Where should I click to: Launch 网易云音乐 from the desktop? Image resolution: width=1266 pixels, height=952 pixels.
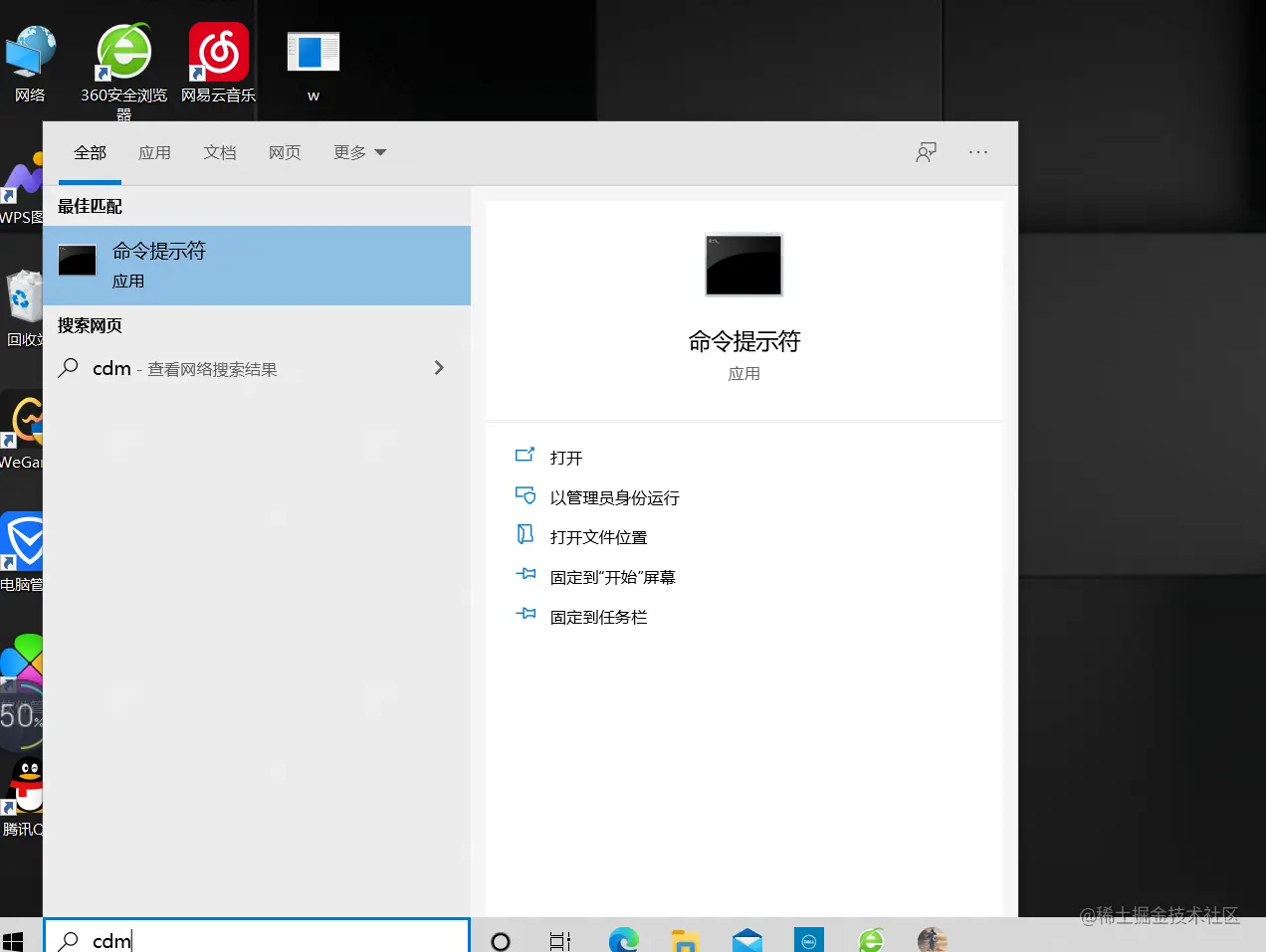pos(218,55)
